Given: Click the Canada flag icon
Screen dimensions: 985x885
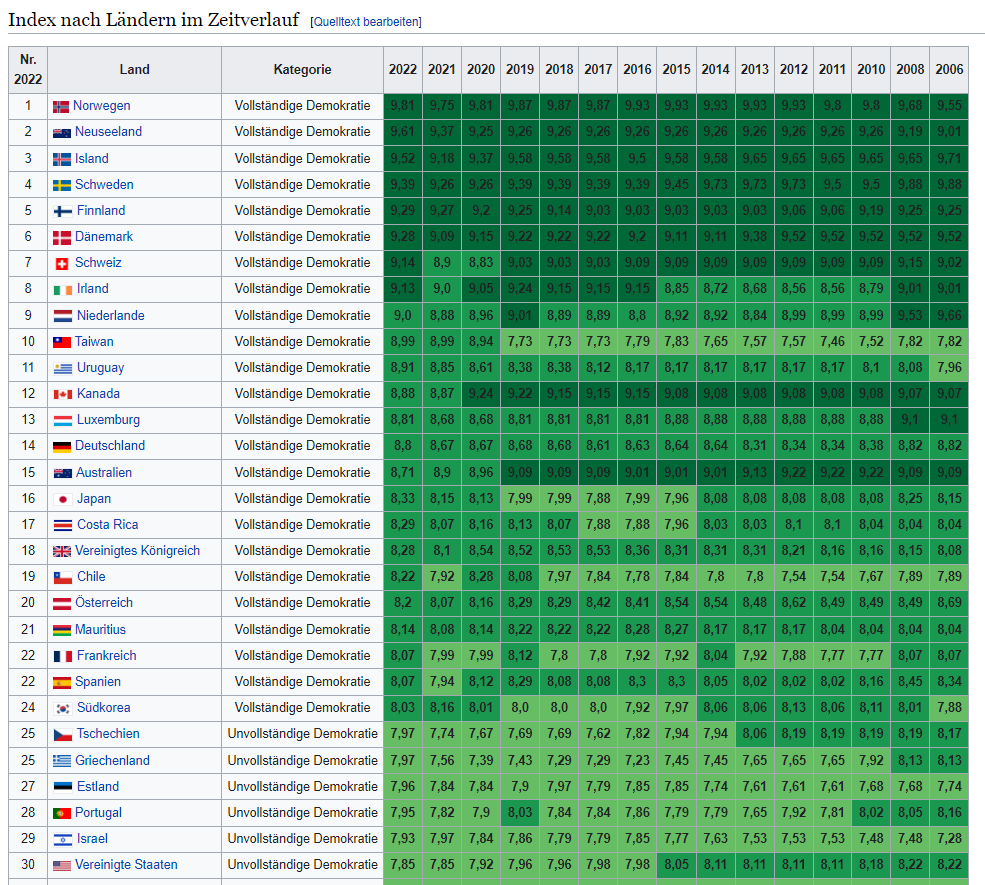Looking at the screenshot, I should [x=63, y=394].
